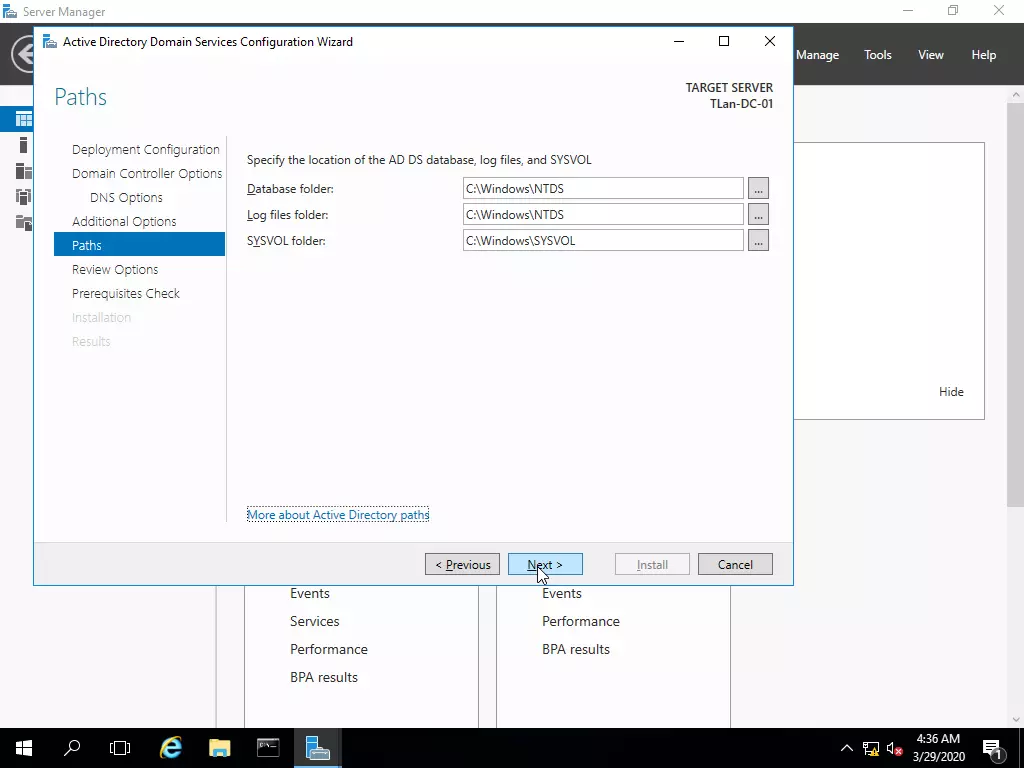Open the Tools menu in Server Manager
The width and height of the screenshot is (1024, 768).
pos(878,55)
